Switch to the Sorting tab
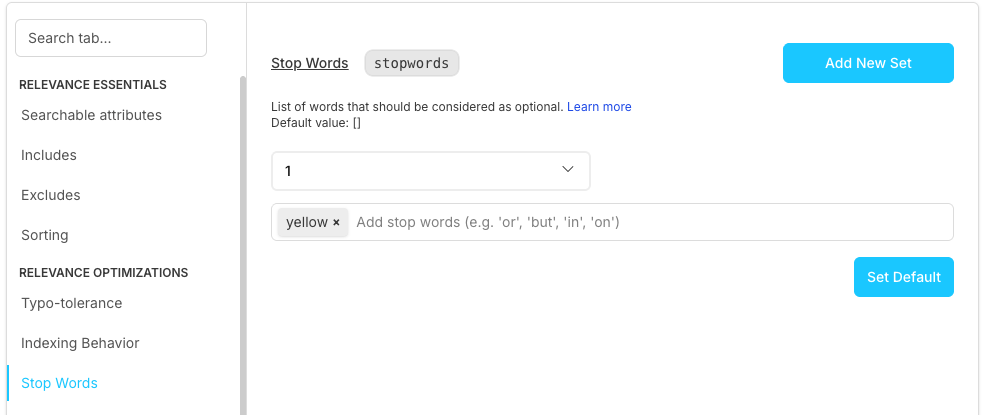The width and height of the screenshot is (987, 415). click(45, 235)
